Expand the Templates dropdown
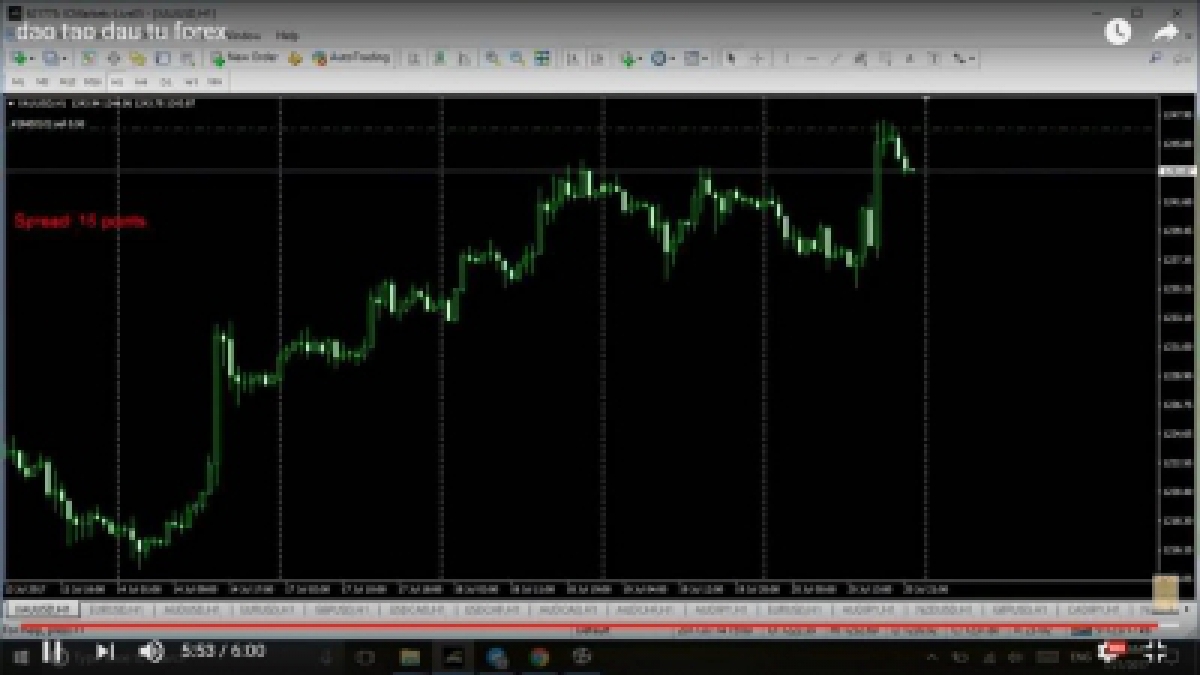Image resolution: width=1200 pixels, height=675 pixels. (706, 59)
